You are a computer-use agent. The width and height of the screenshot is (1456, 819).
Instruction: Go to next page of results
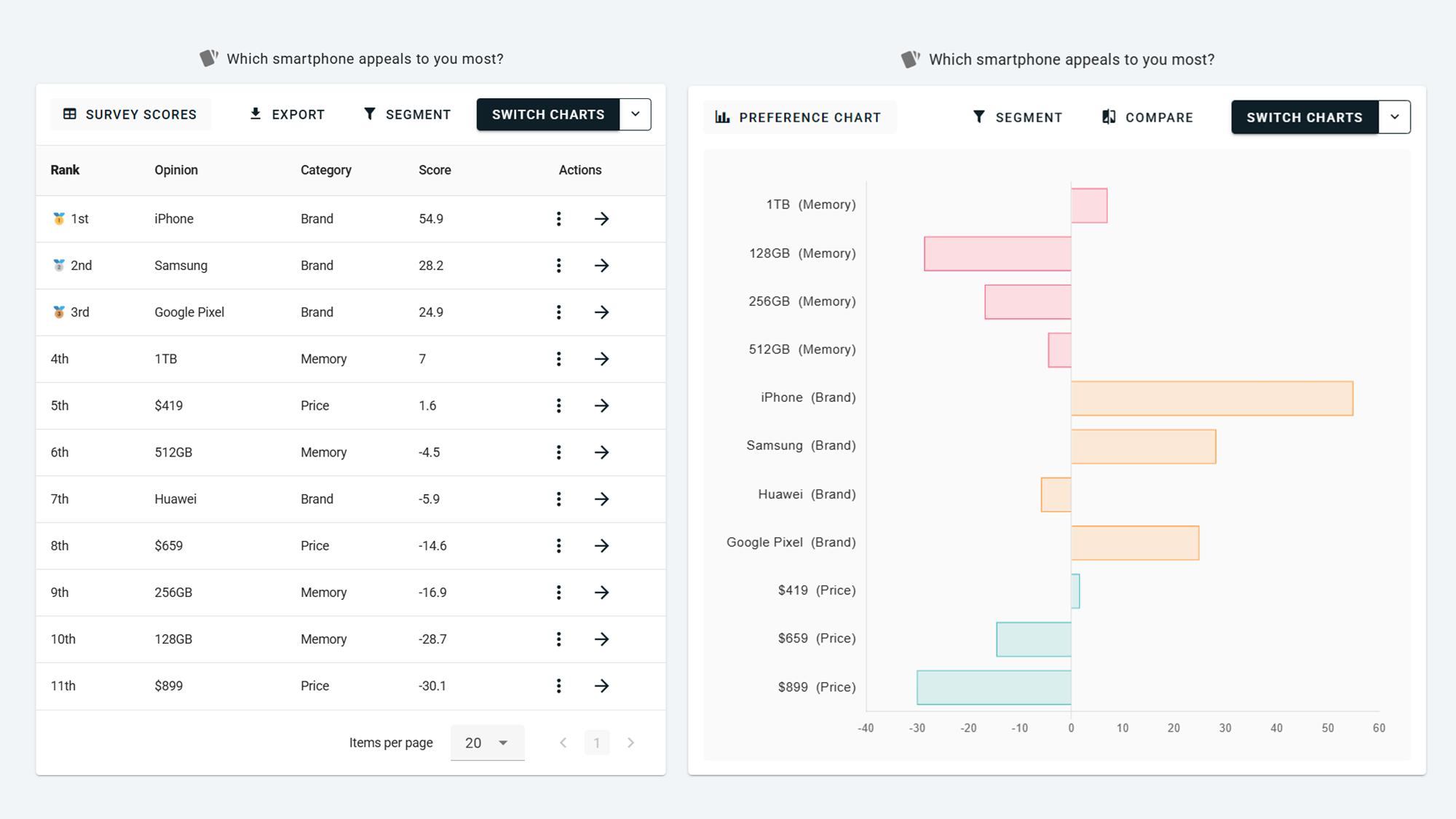[630, 743]
